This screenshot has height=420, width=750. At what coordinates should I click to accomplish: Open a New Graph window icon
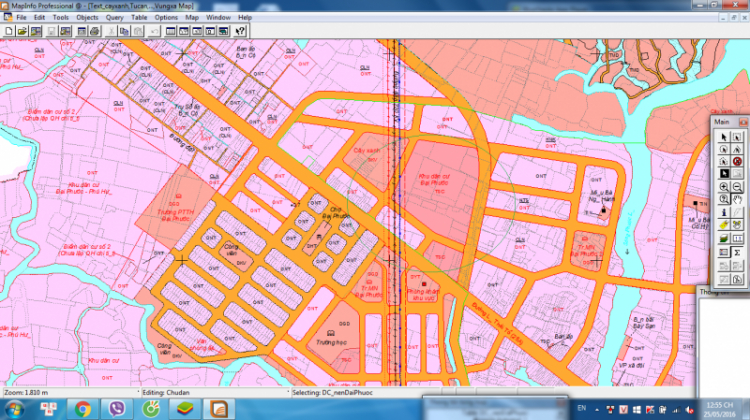pyautogui.click(x=197, y=32)
